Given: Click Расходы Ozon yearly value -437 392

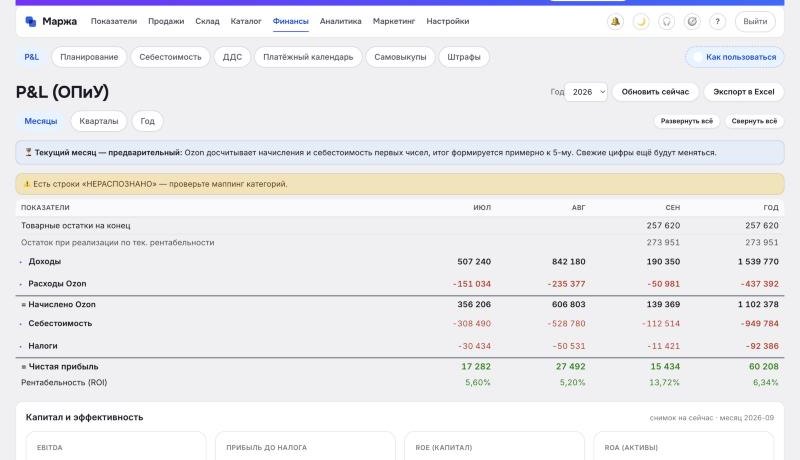Looking at the screenshot, I should (760, 284).
